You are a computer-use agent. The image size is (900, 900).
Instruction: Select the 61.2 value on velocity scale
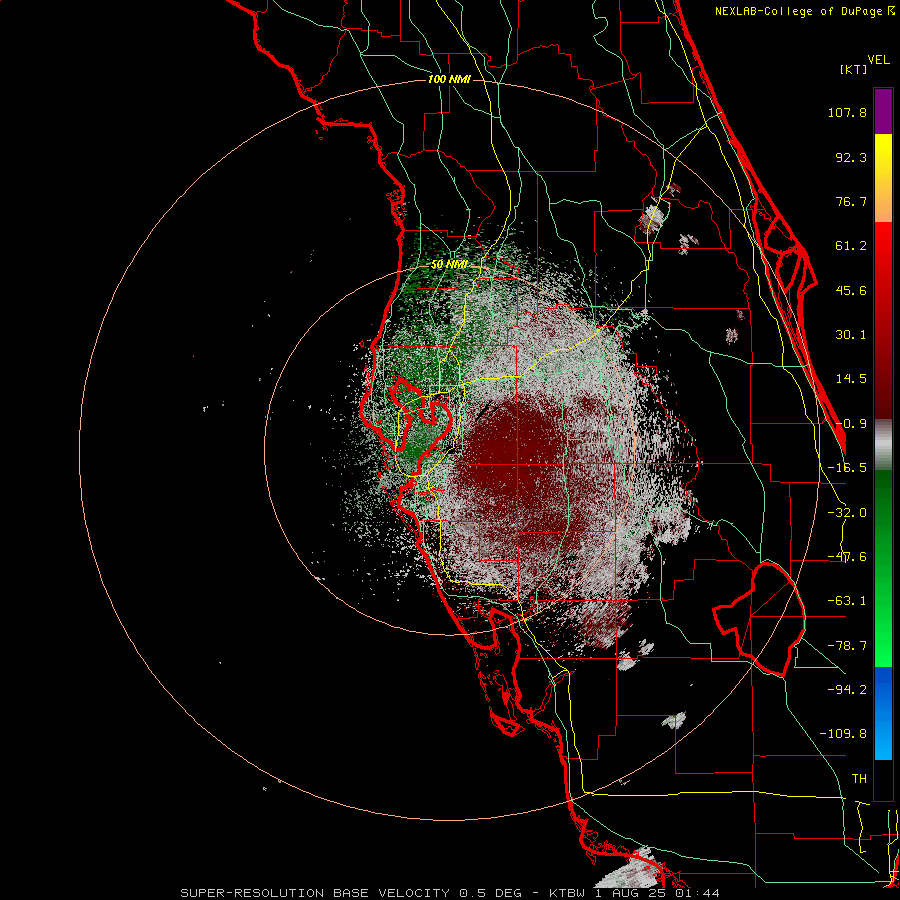851,246
